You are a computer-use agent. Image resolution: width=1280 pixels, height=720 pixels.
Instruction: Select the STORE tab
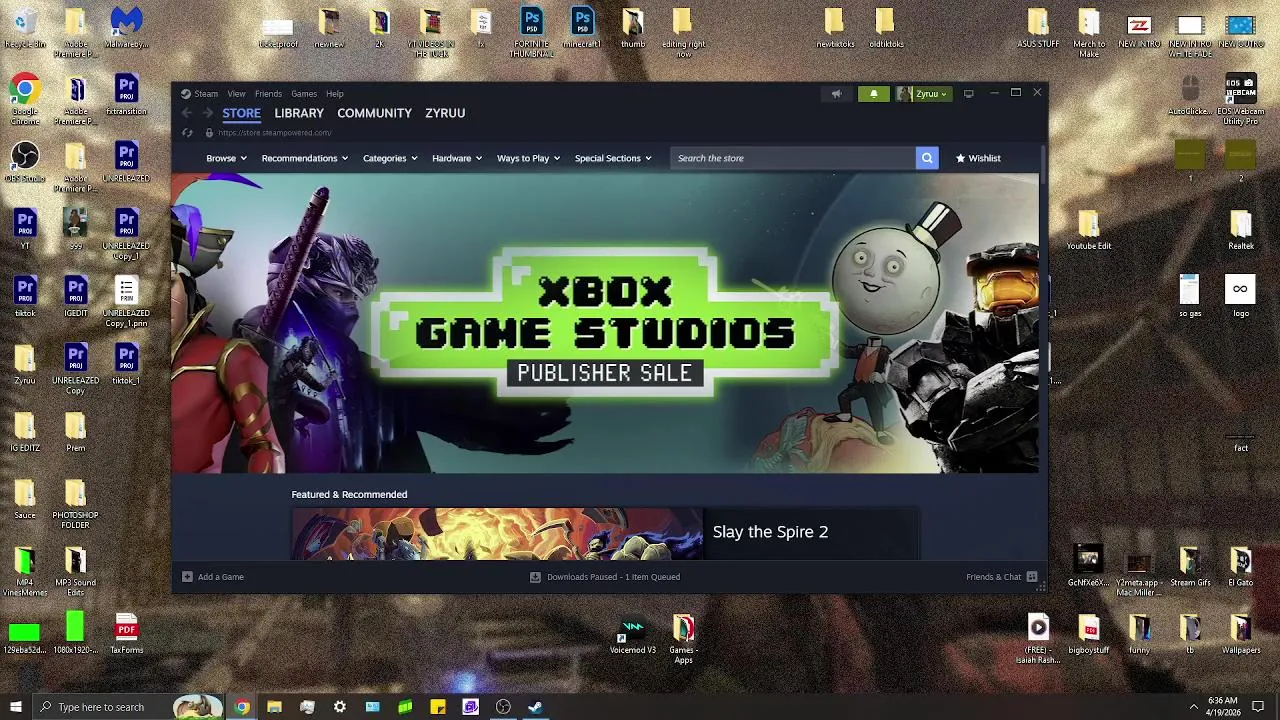(241, 113)
